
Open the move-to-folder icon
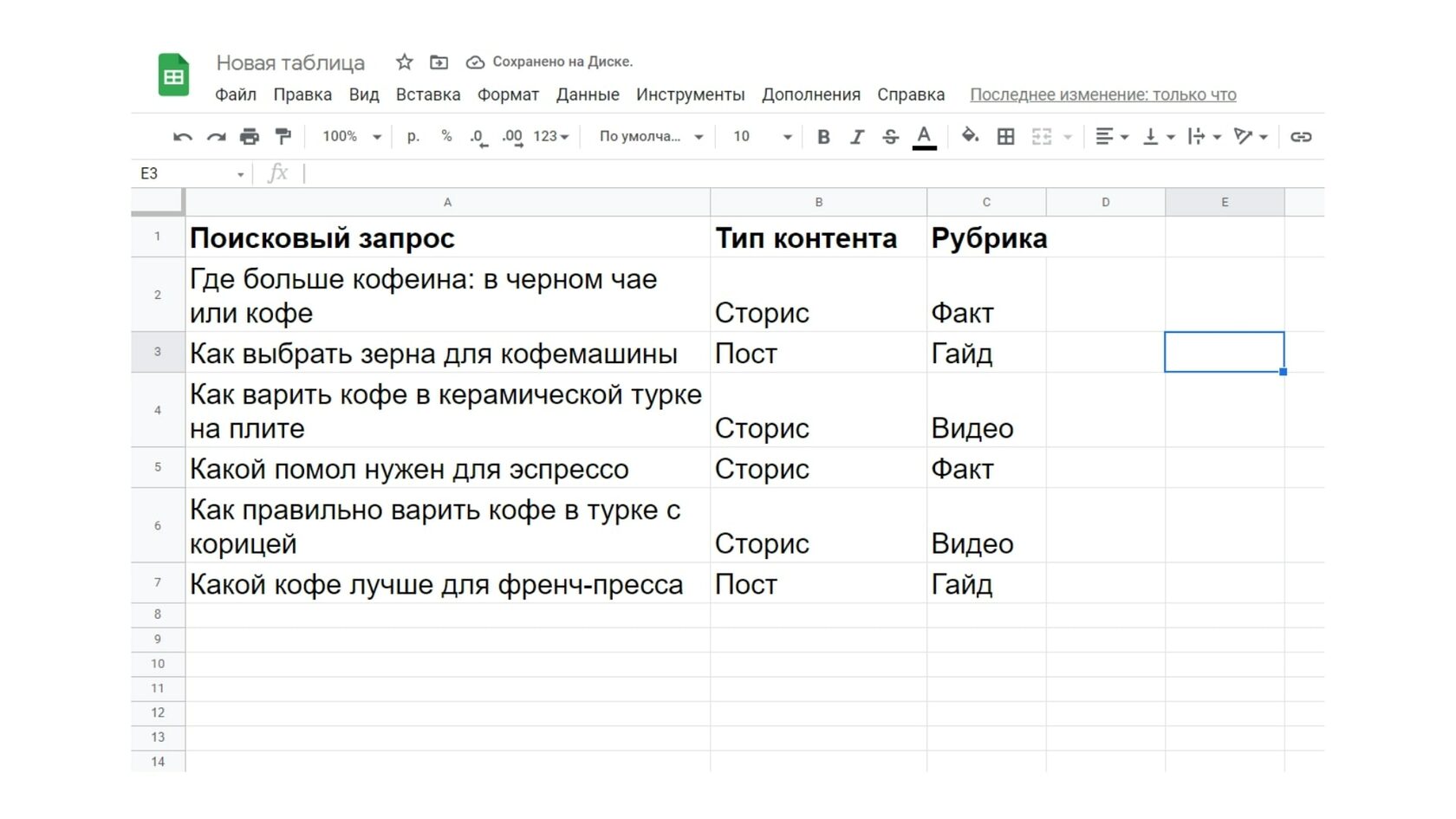pyautogui.click(x=439, y=62)
